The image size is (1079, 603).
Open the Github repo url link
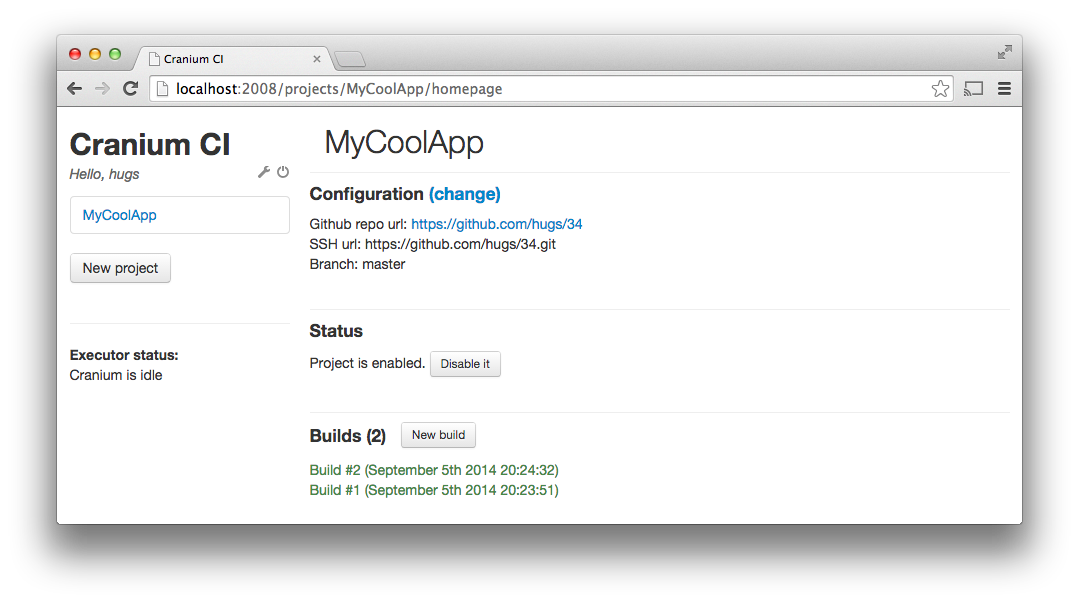(497, 224)
